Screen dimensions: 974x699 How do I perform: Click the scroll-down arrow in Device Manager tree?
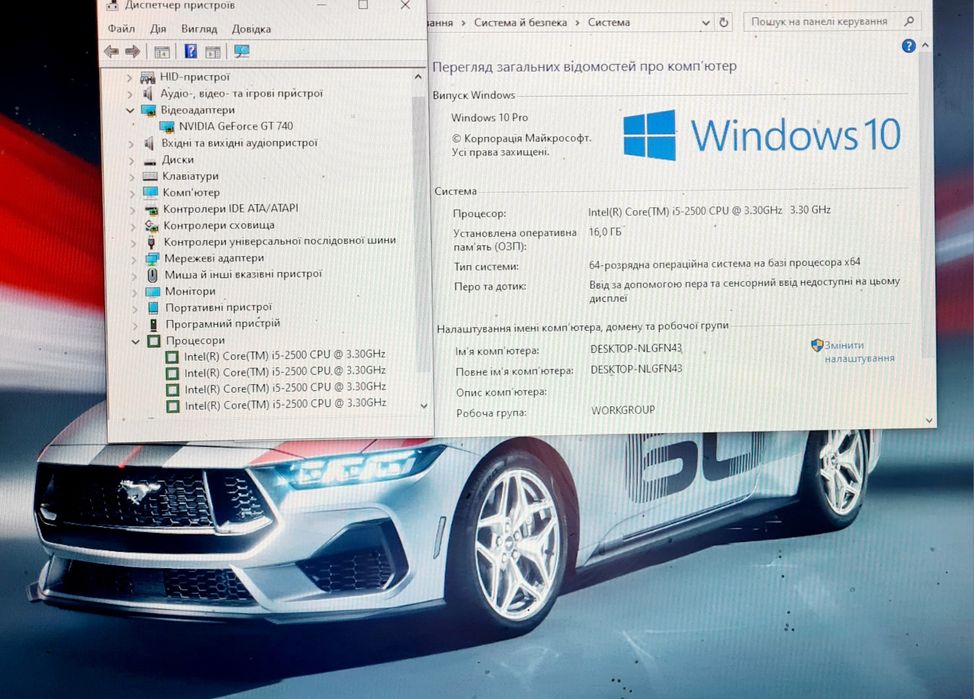[x=424, y=406]
